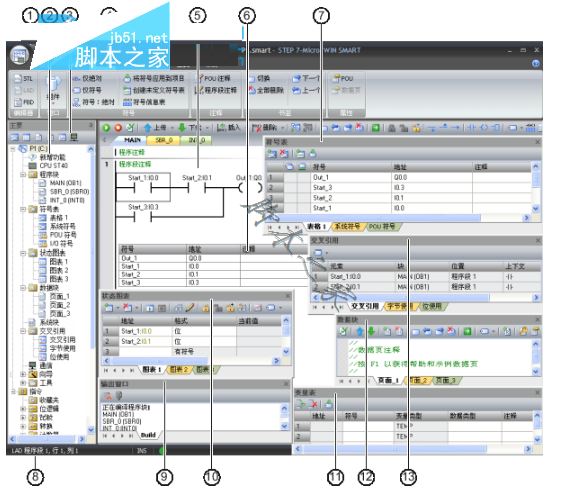581x491 pixels.
Task: Select the MAIN editor tab
Action: point(132,140)
